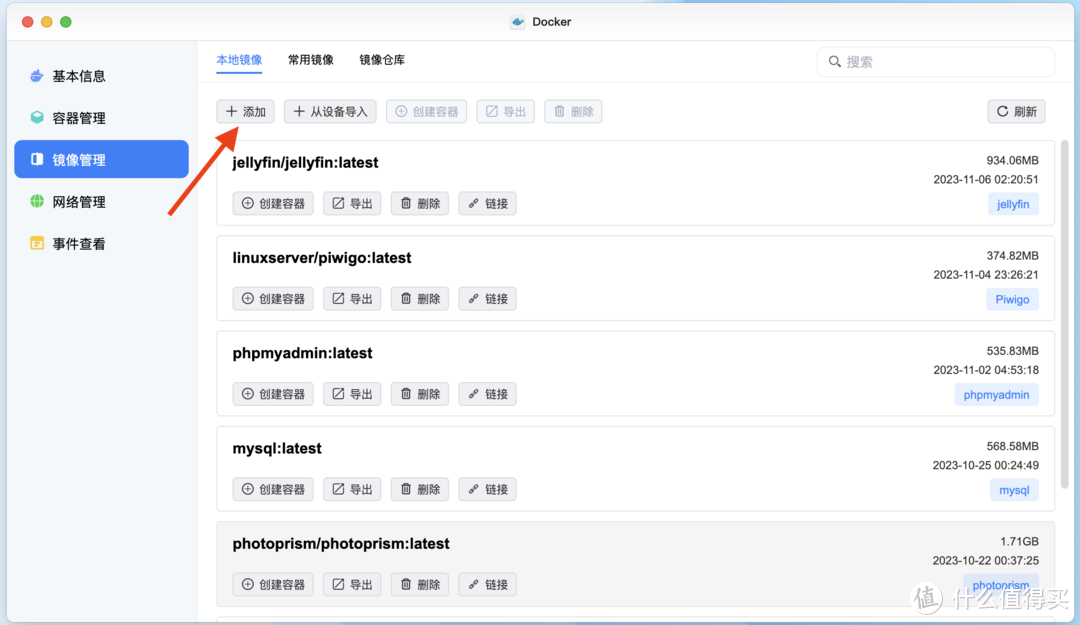The height and width of the screenshot is (625, 1080).
Task: Export the phpmyadmin:latest image
Action: click(x=353, y=393)
